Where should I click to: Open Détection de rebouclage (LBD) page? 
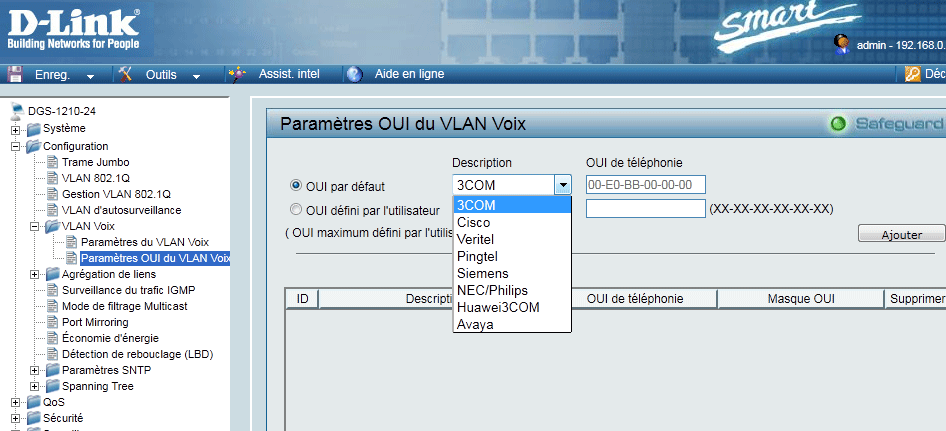pos(138,354)
